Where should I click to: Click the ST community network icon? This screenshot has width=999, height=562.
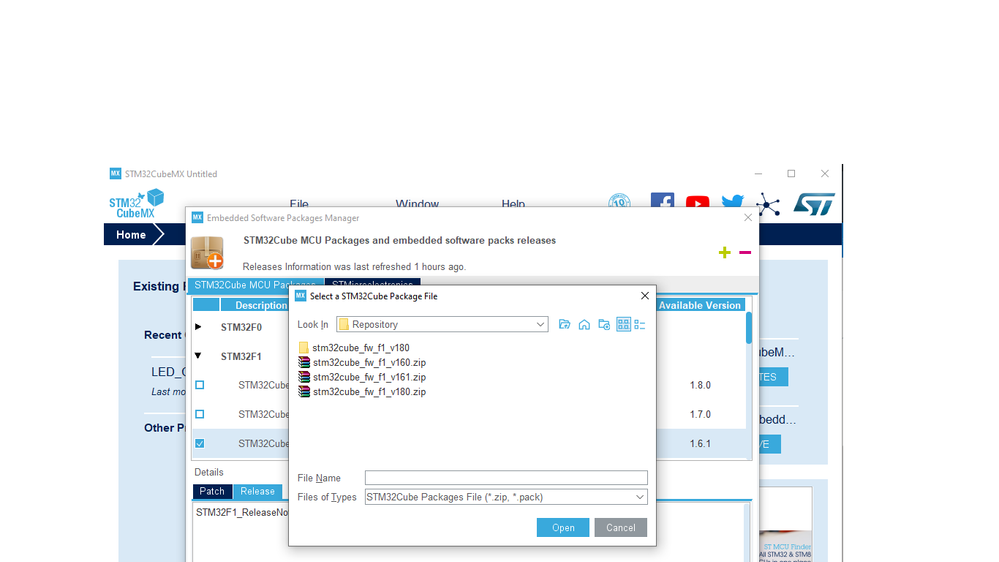[x=768, y=205]
